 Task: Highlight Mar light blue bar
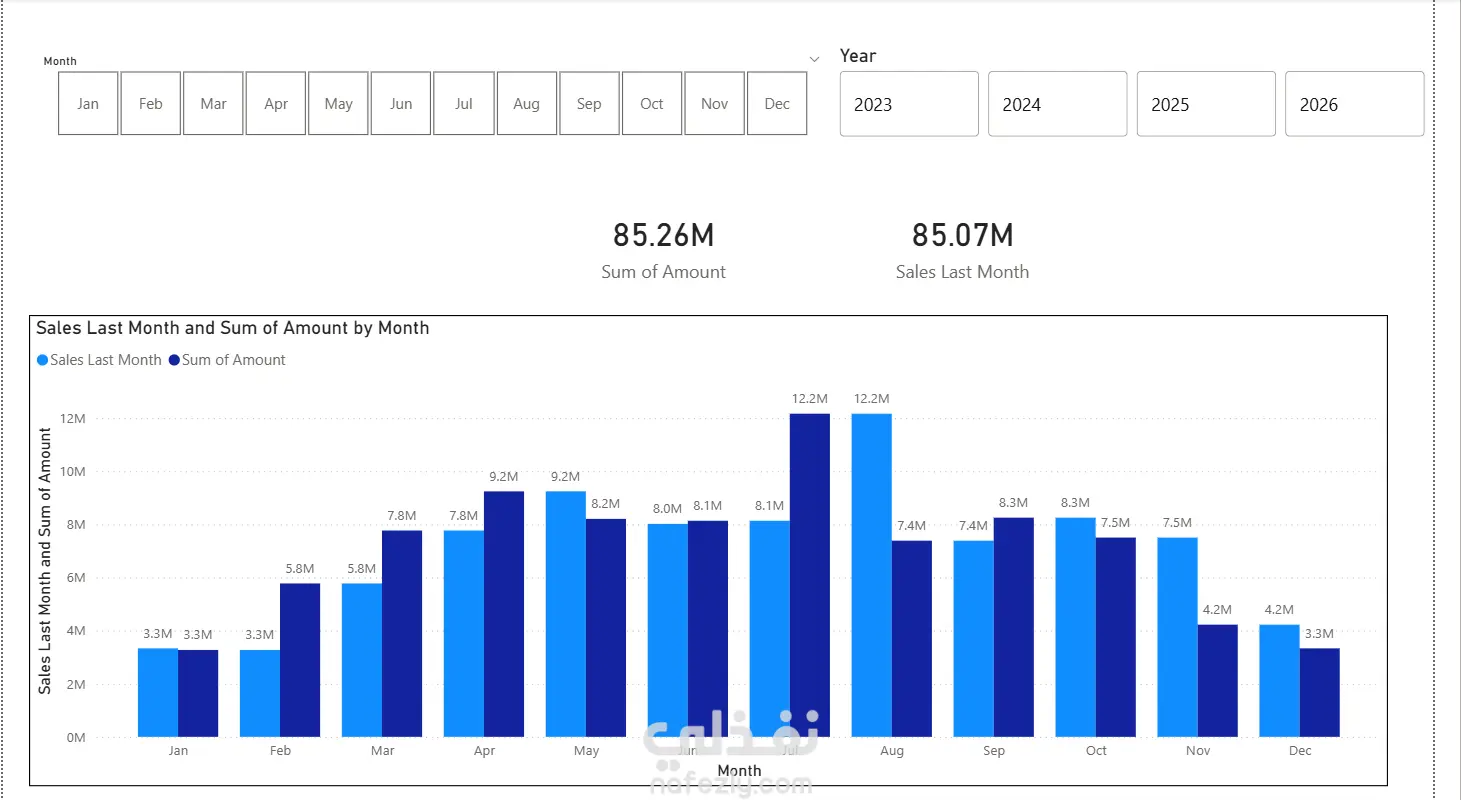point(362,661)
